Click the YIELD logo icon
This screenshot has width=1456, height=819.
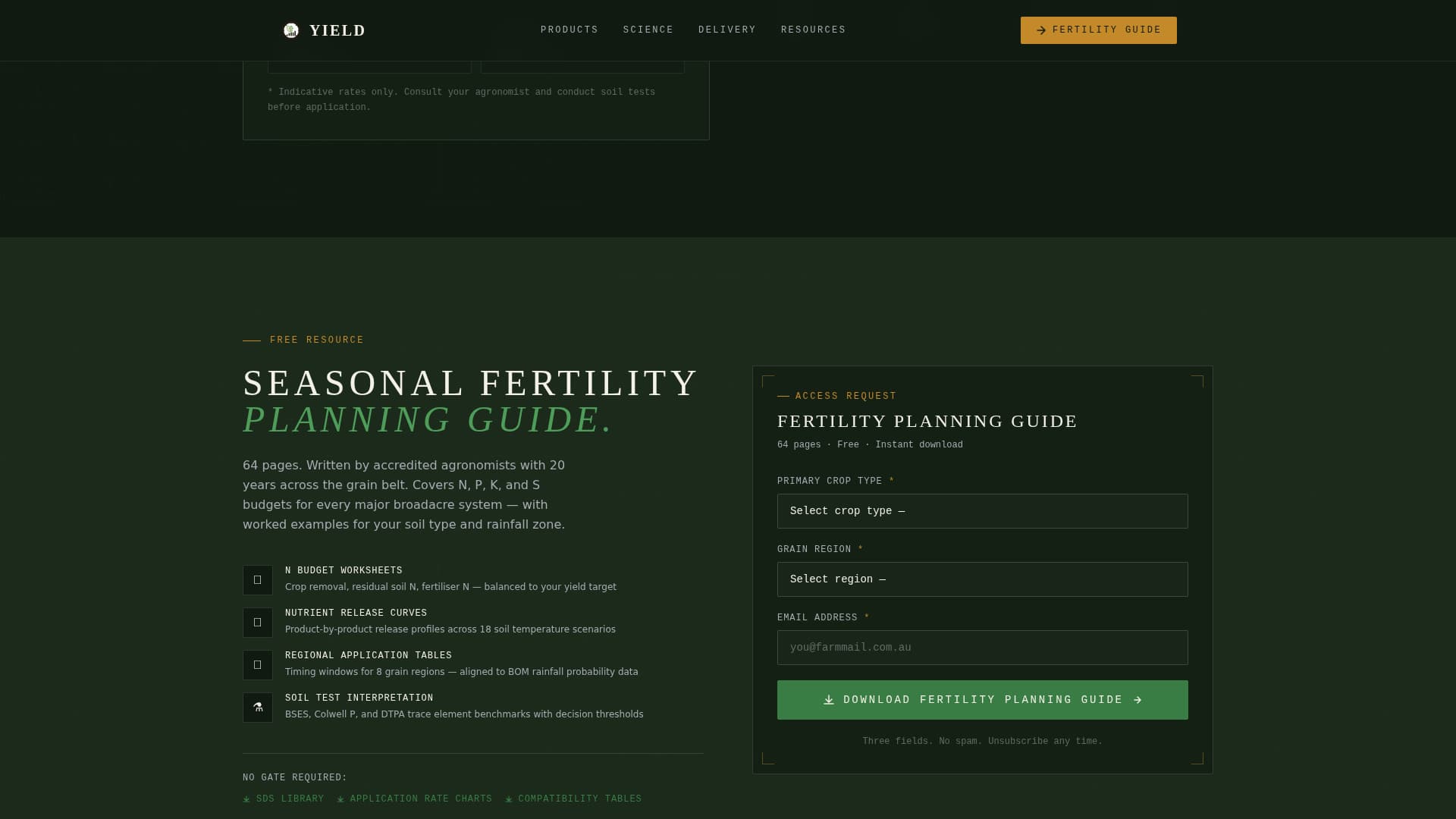(x=291, y=30)
